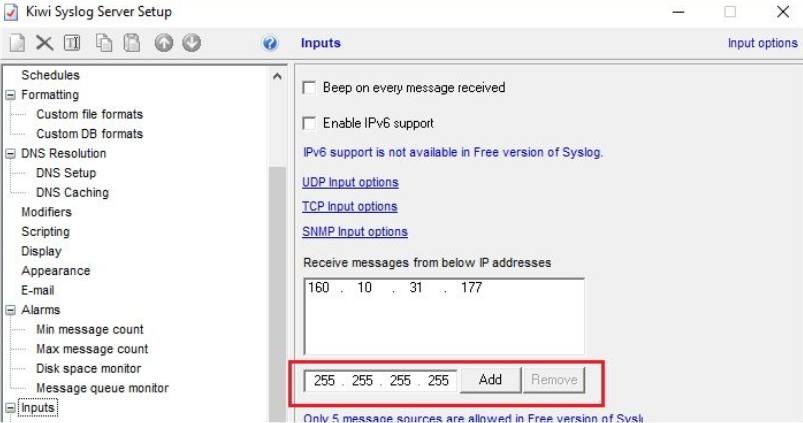
Task: Toggle Enable IPv6 support checkbox
Action: [x=309, y=123]
